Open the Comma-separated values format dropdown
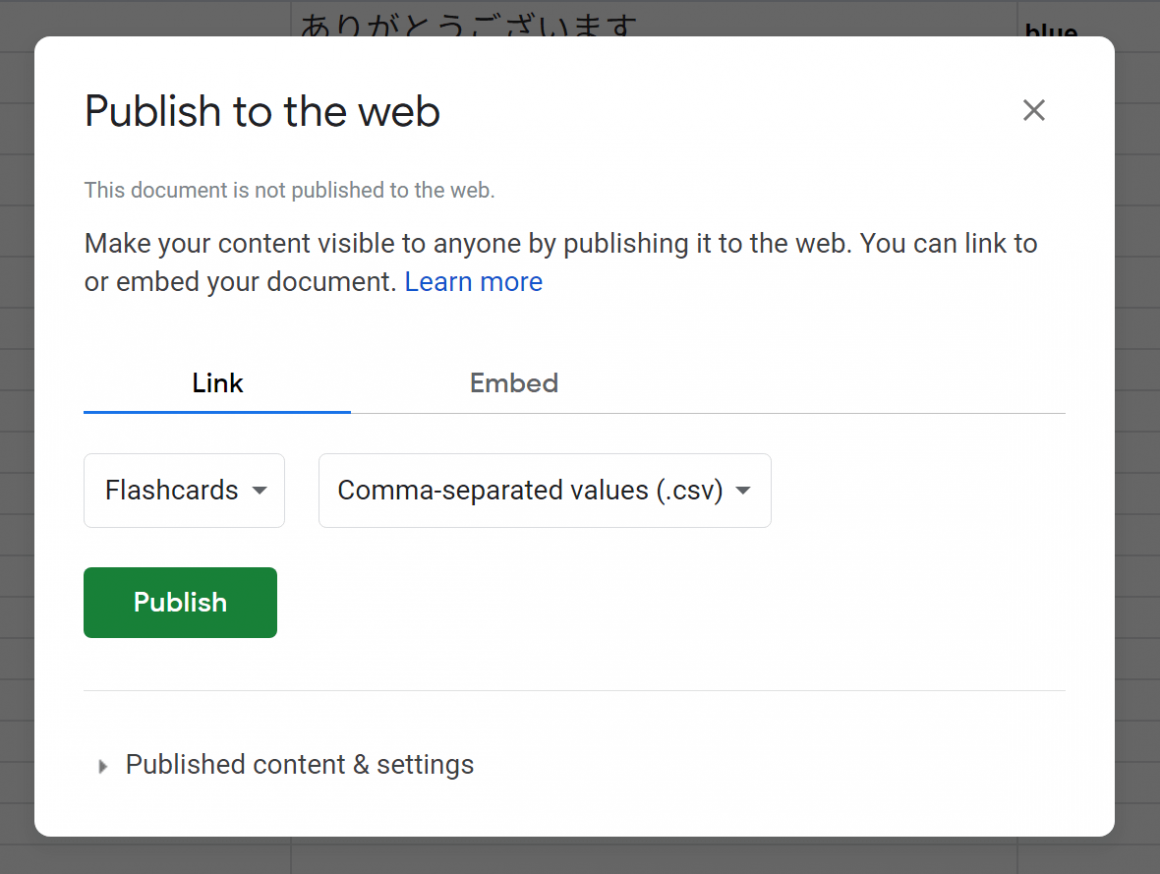The width and height of the screenshot is (1160, 874). tap(545, 491)
